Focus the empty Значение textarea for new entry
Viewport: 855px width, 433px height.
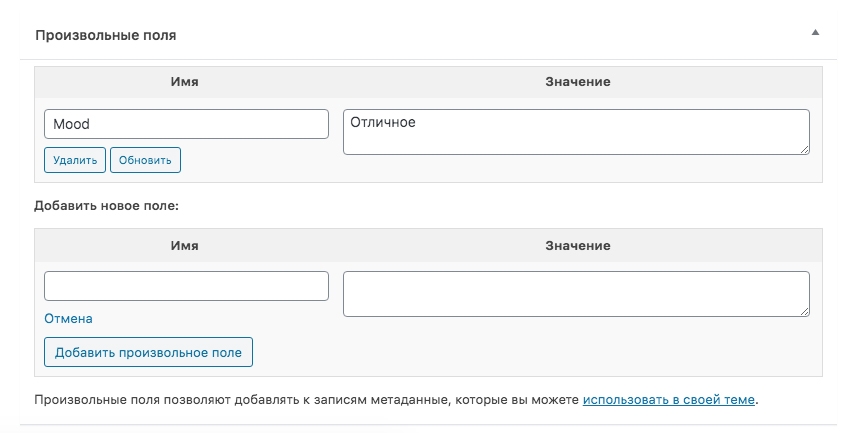click(x=576, y=294)
